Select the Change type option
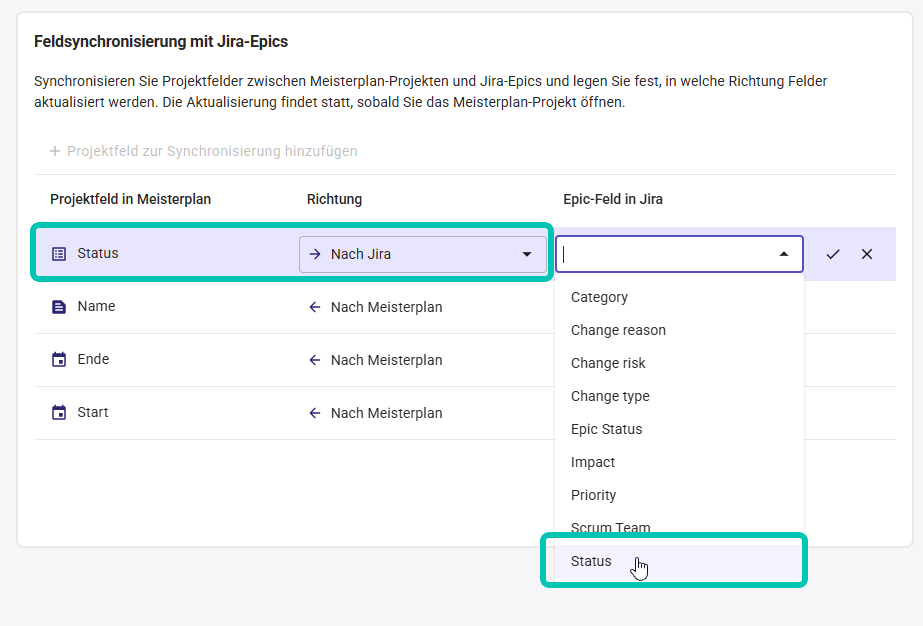 click(679, 396)
